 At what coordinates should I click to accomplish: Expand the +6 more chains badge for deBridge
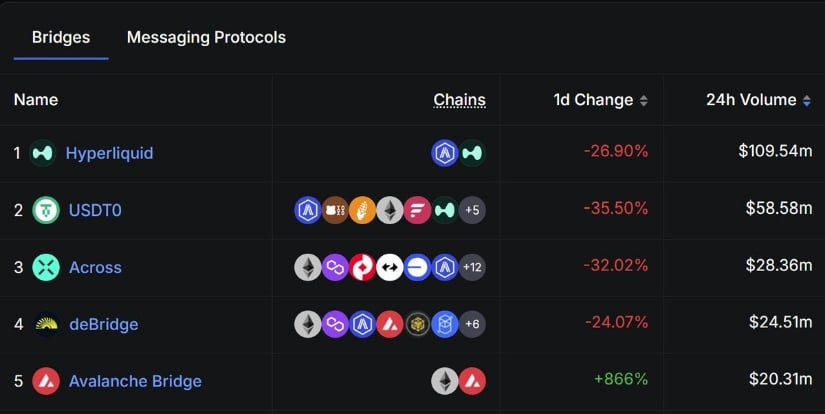pos(472,324)
